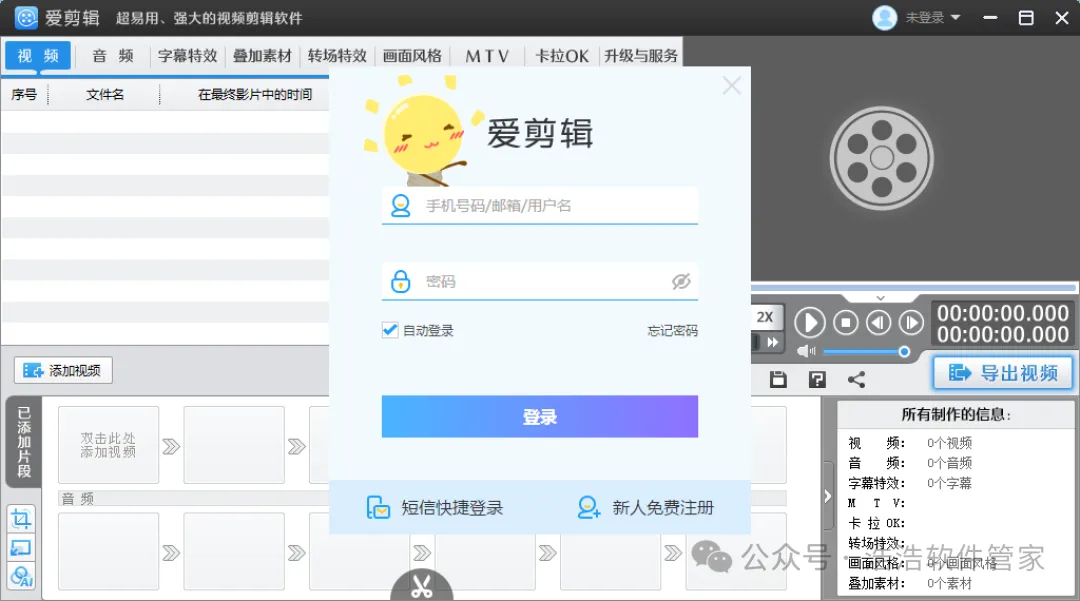
Task: Click the 0个素材 value text
Action: pyautogui.click(x=949, y=583)
